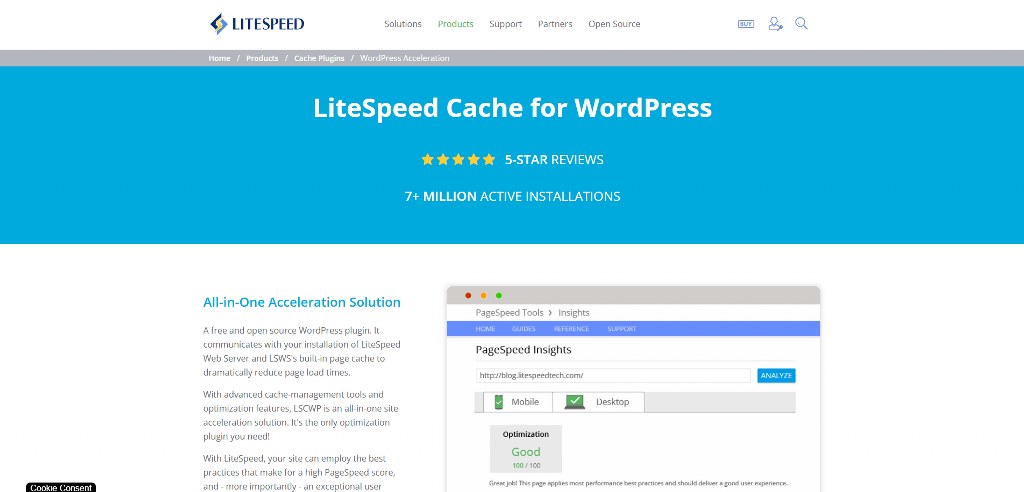Viewport: 1024px width, 492px height.
Task: Click All-in-One Acceleration Solution heading
Action: (302, 303)
